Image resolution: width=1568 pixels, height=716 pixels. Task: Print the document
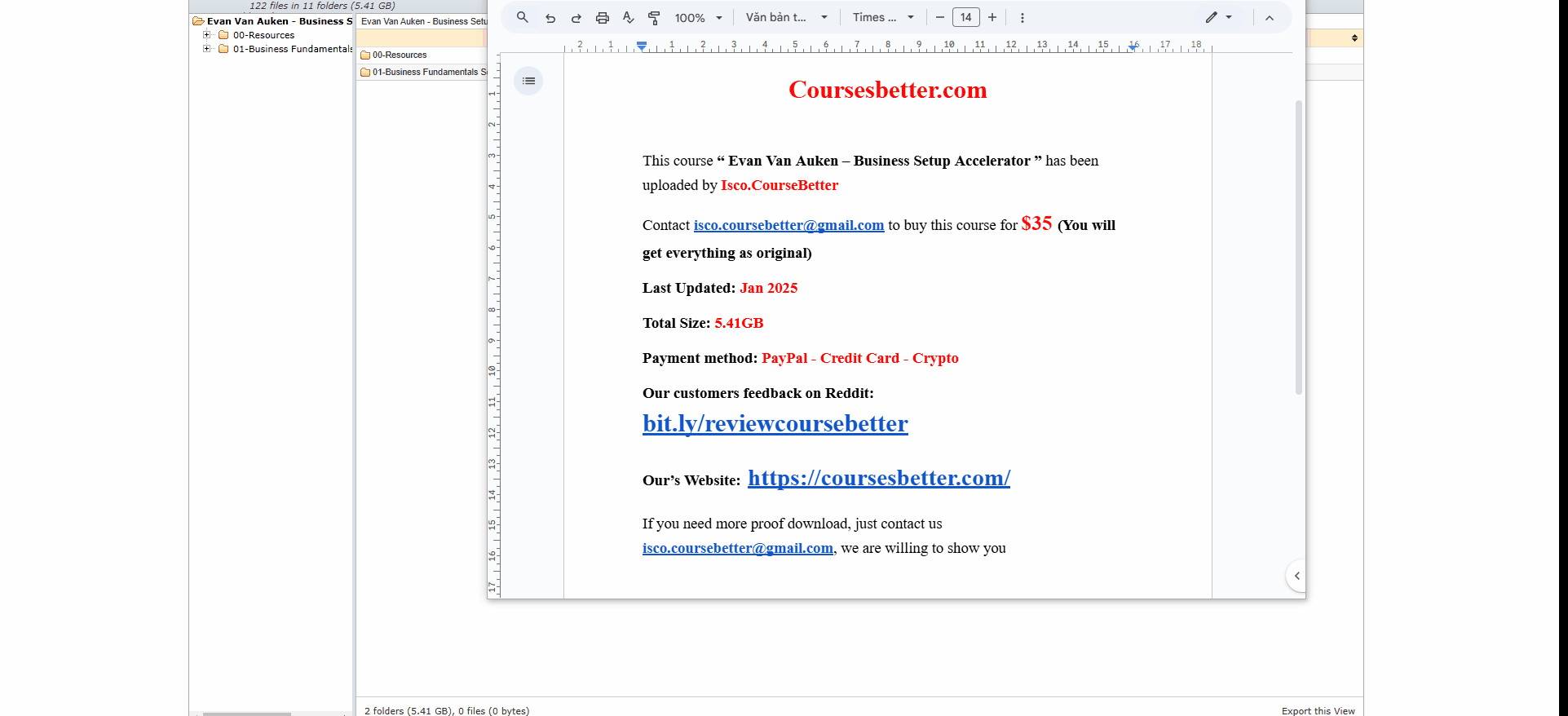[x=603, y=17]
